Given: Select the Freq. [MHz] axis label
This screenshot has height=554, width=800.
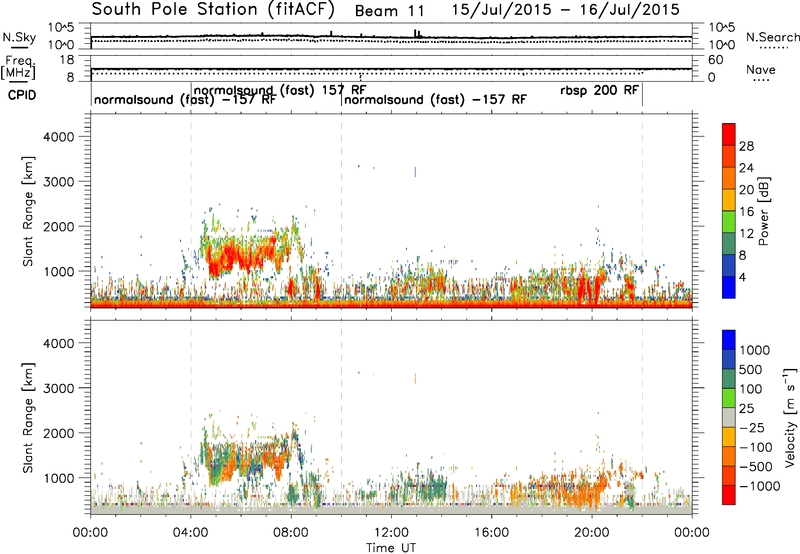Looking at the screenshot, I should (19, 68).
